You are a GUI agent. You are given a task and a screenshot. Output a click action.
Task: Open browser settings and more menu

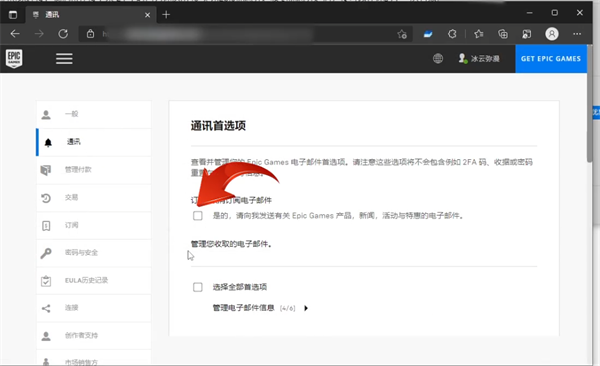577,34
